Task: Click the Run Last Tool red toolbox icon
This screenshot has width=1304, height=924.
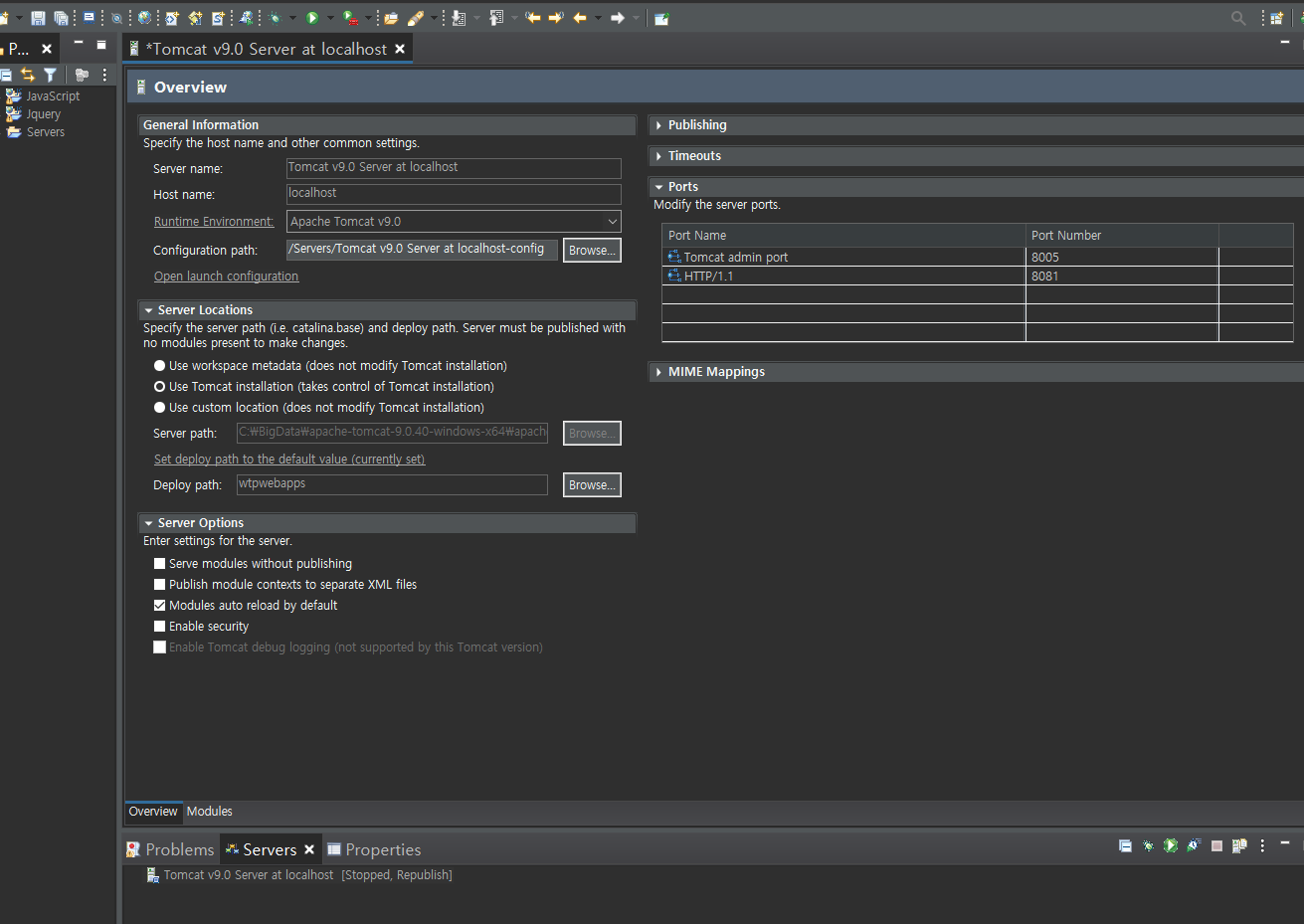Action: (350, 18)
